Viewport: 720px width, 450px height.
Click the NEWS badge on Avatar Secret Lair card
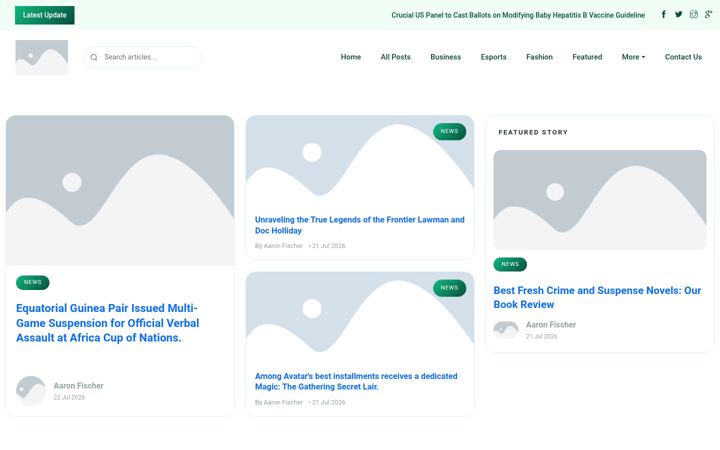450,288
